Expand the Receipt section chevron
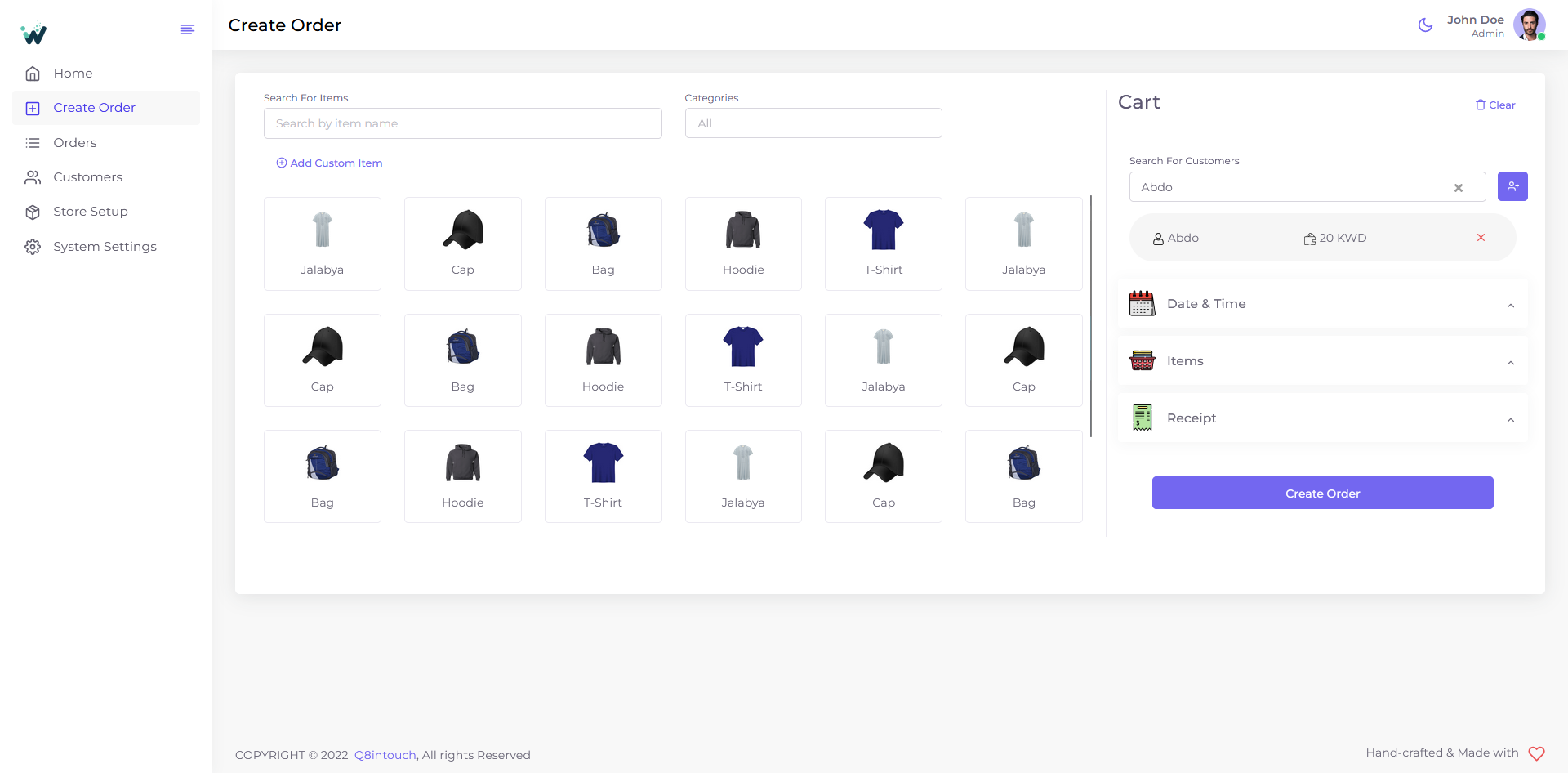The image size is (1568, 773). click(x=1510, y=420)
